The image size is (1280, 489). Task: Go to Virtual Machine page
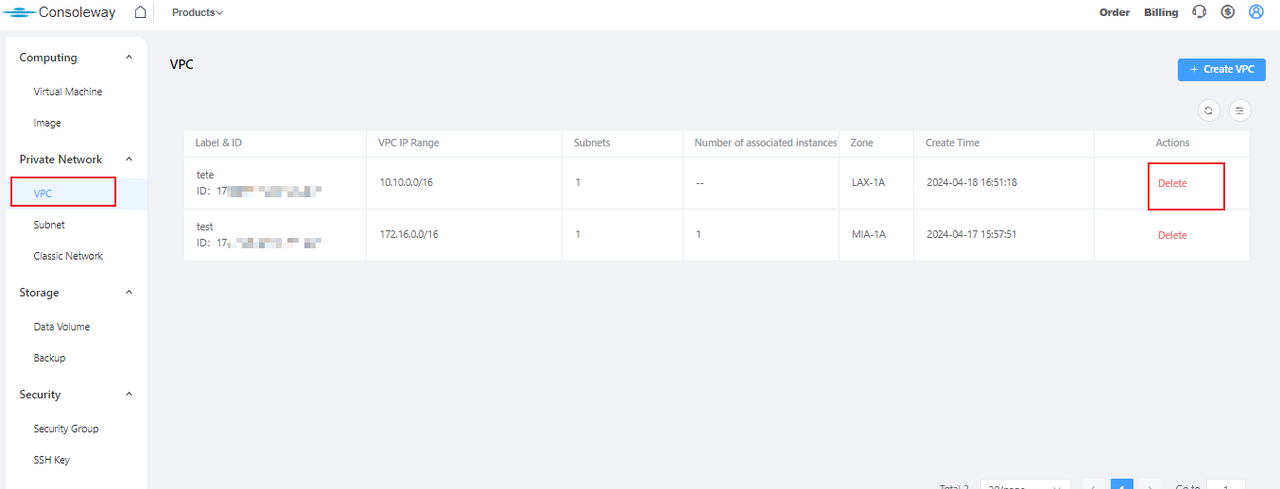click(x=68, y=92)
